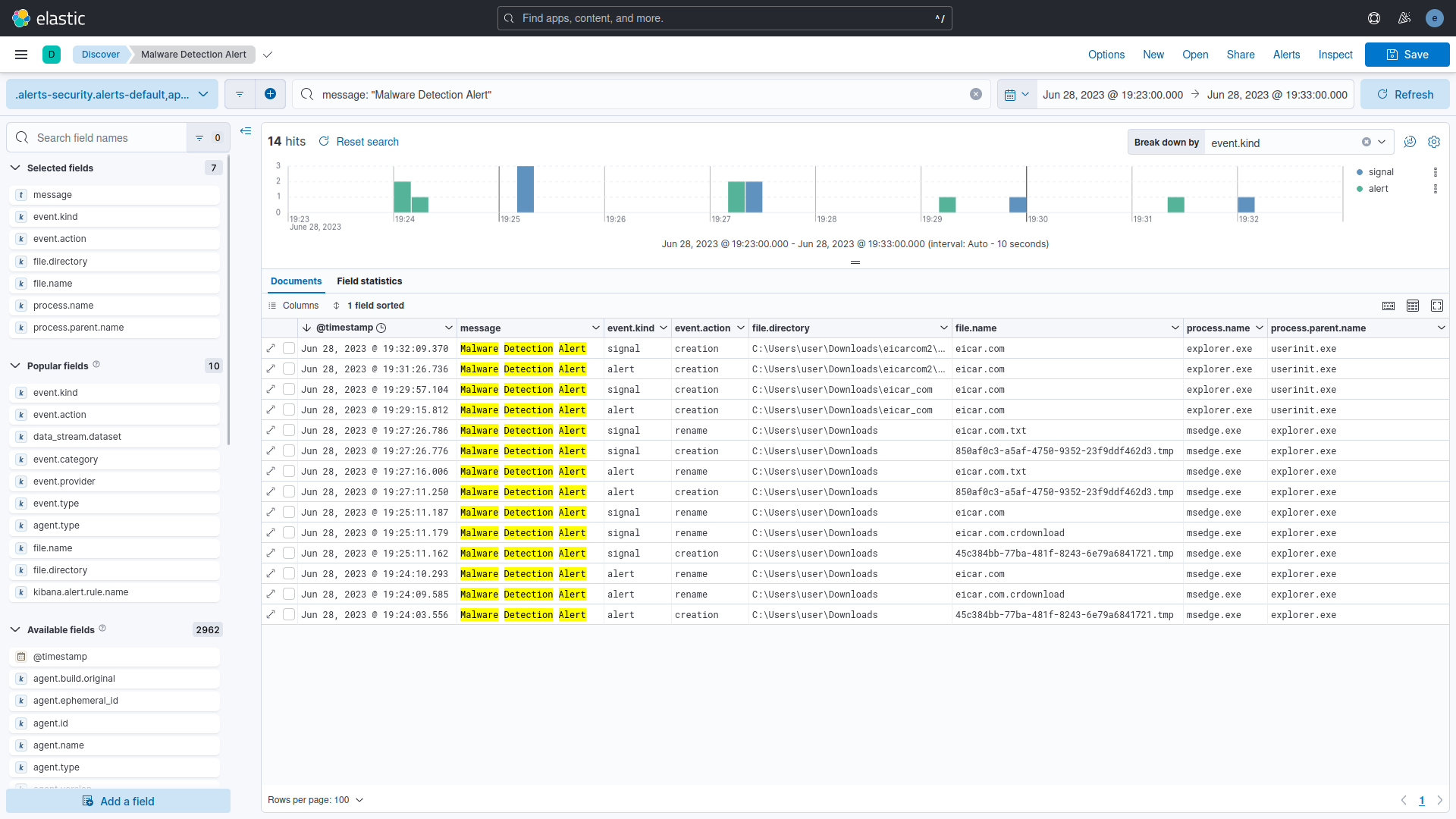Click the Refresh button
The image size is (1456, 819).
(x=1404, y=94)
